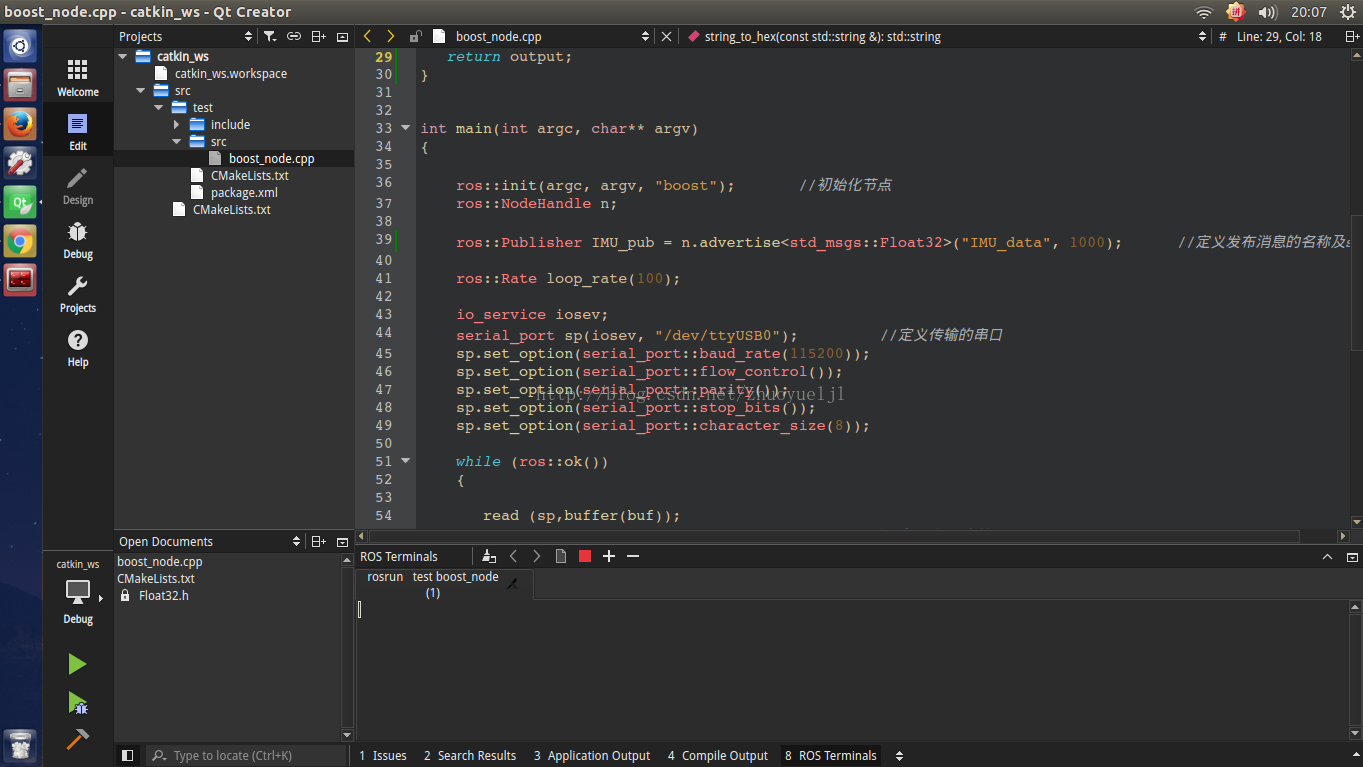Select catkin_ws.workspace file

tap(231, 73)
